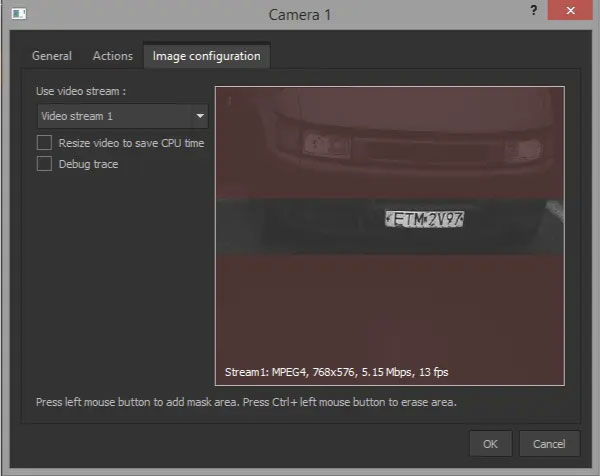Expand the video stream dropdown arrow
The height and width of the screenshot is (476, 600).
[x=200, y=116]
